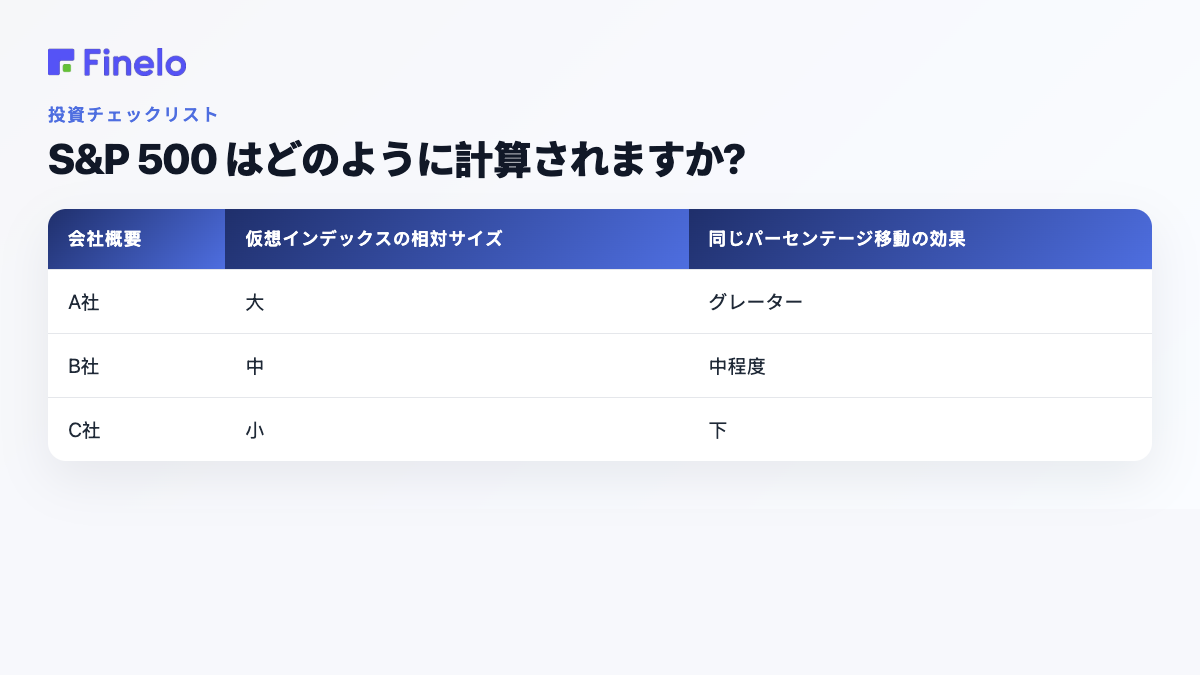
Task: Click the Finelo logo icon
Action: [x=61, y=62]
